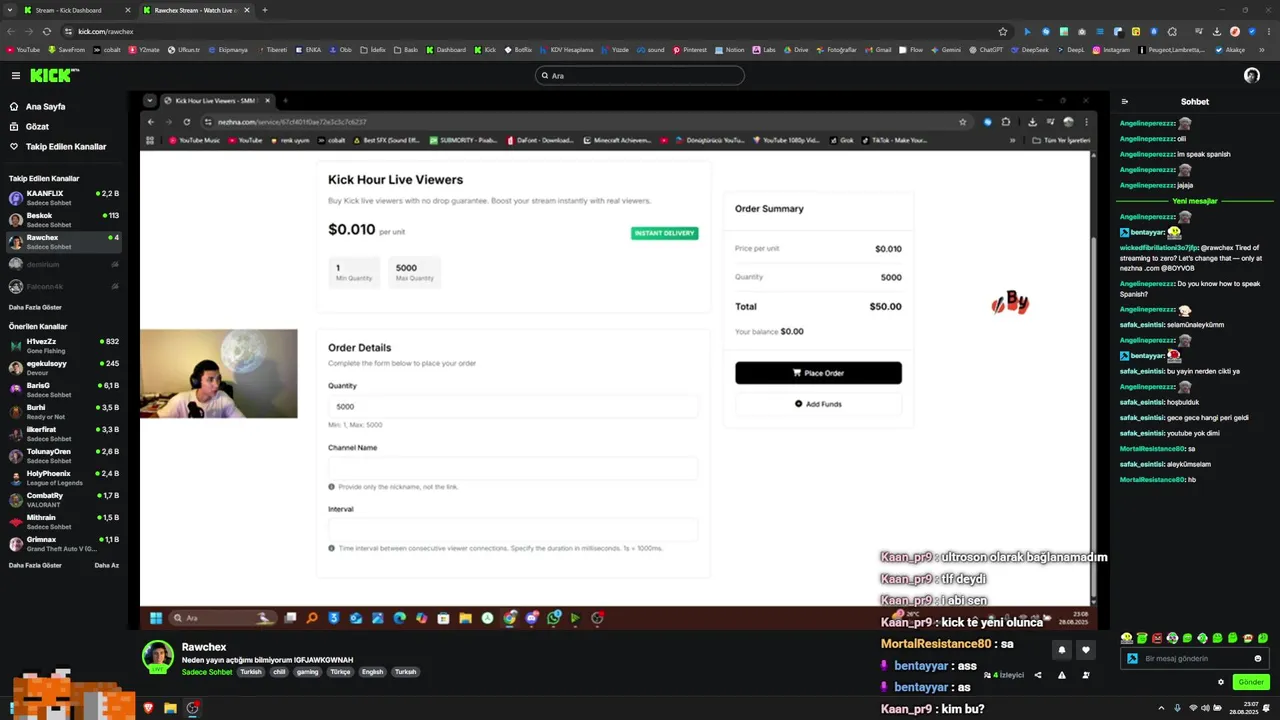Open the taskbar clock showing 23:07
Image resolution: width=1280 pixels, height=720 pixels.
pyautogui.click(x=1243, y=708)
